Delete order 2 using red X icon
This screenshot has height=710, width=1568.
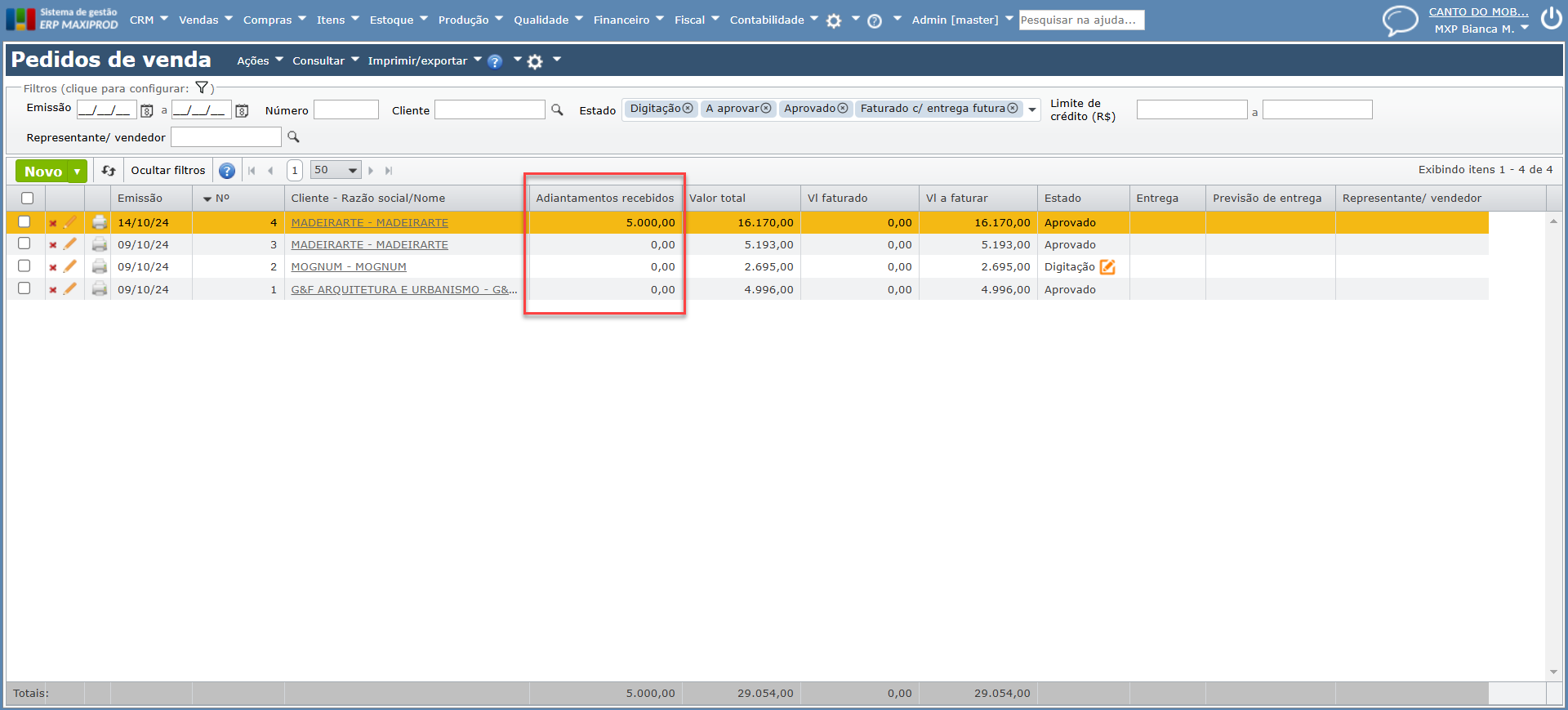(53, 267)
